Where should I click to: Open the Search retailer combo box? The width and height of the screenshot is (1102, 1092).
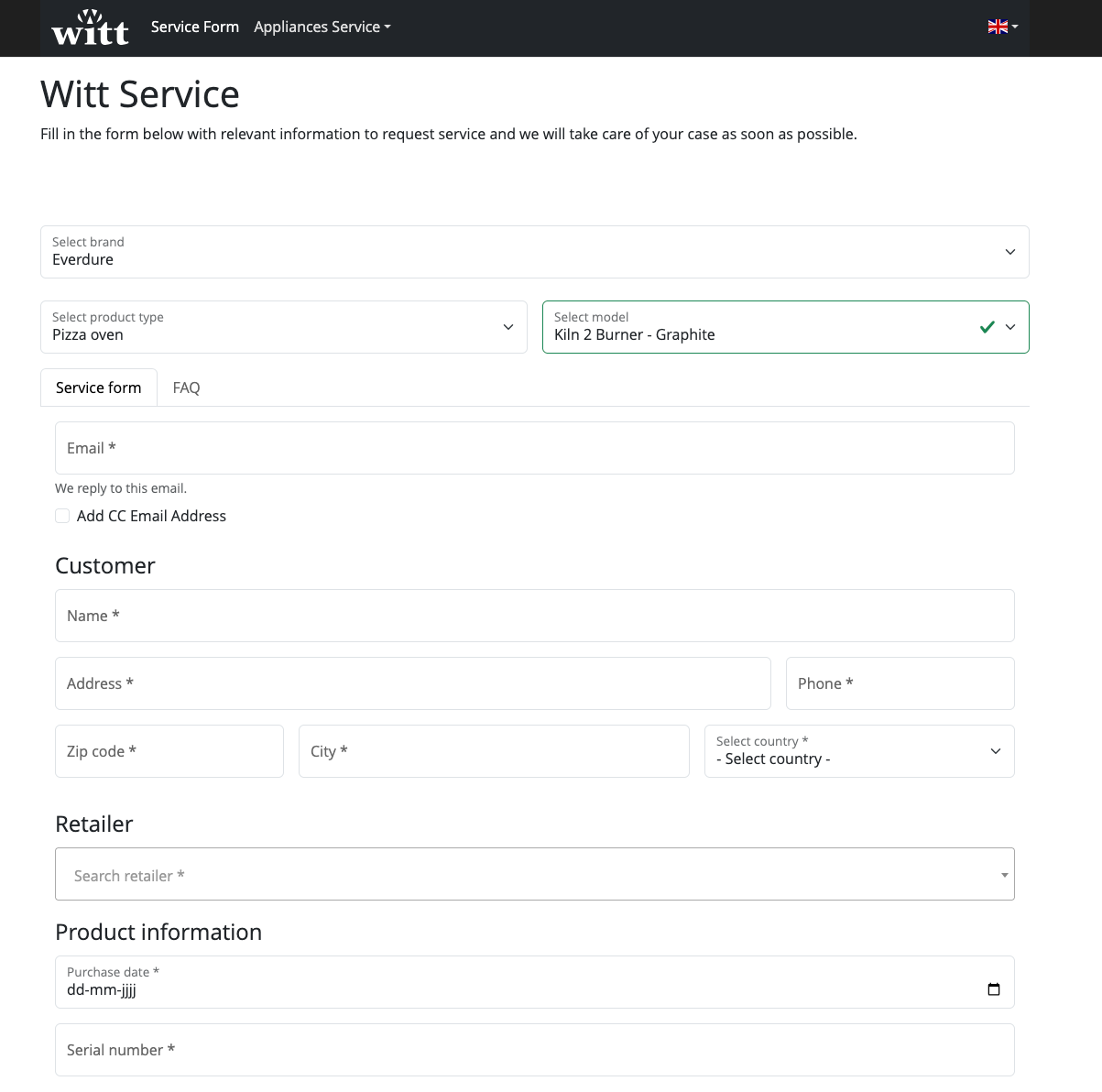point(534,874)
